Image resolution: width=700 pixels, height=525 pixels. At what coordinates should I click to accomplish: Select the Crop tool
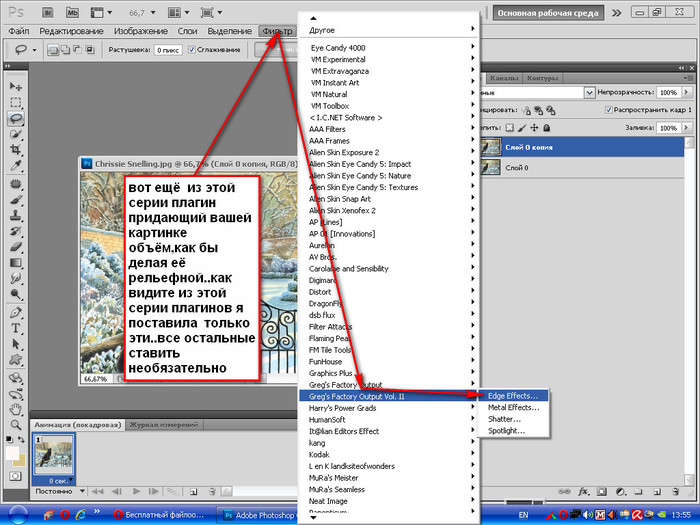pyautogui.click(x=16, y=150)
